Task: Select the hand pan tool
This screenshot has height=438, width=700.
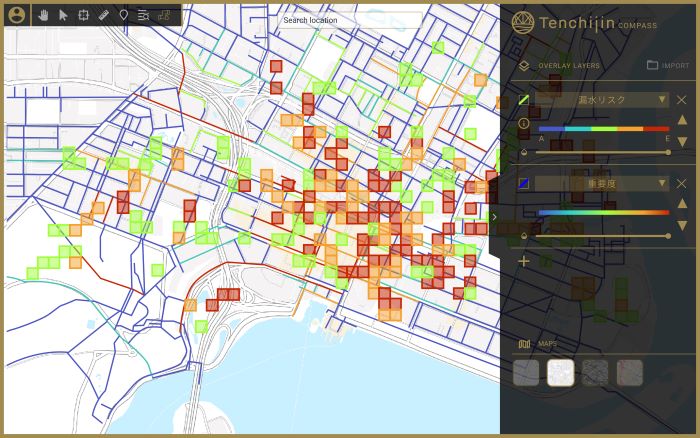Action: (x=44, y=16)
